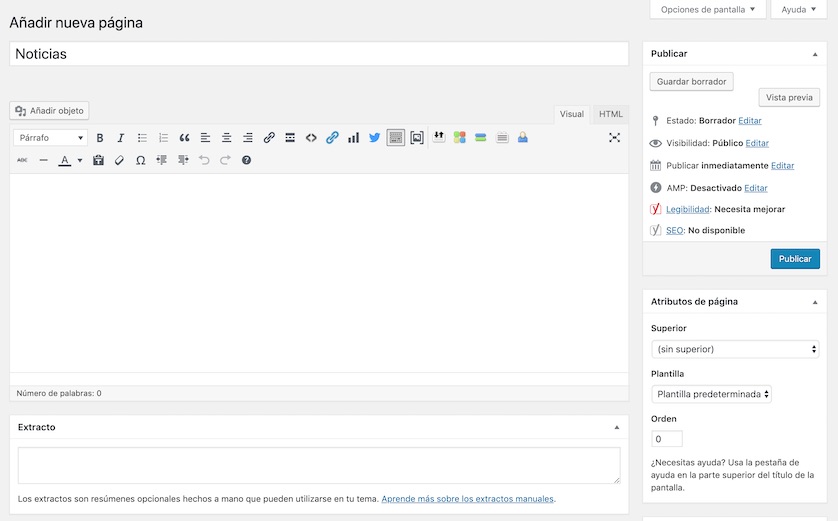Insert a special character with omega icon
838x521 pixels.
point(140,160)
